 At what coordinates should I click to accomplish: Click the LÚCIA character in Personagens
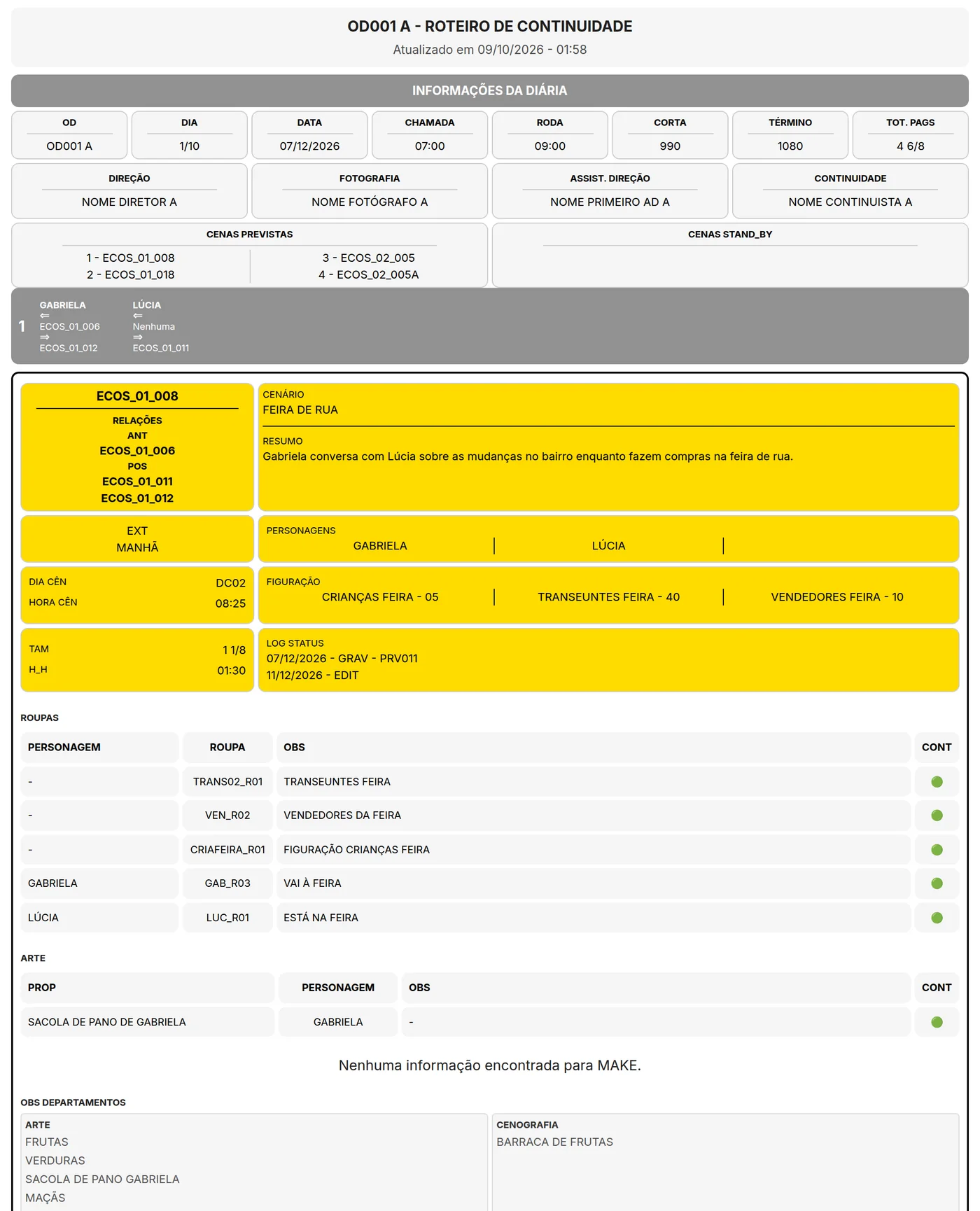(x=609, y=546)
